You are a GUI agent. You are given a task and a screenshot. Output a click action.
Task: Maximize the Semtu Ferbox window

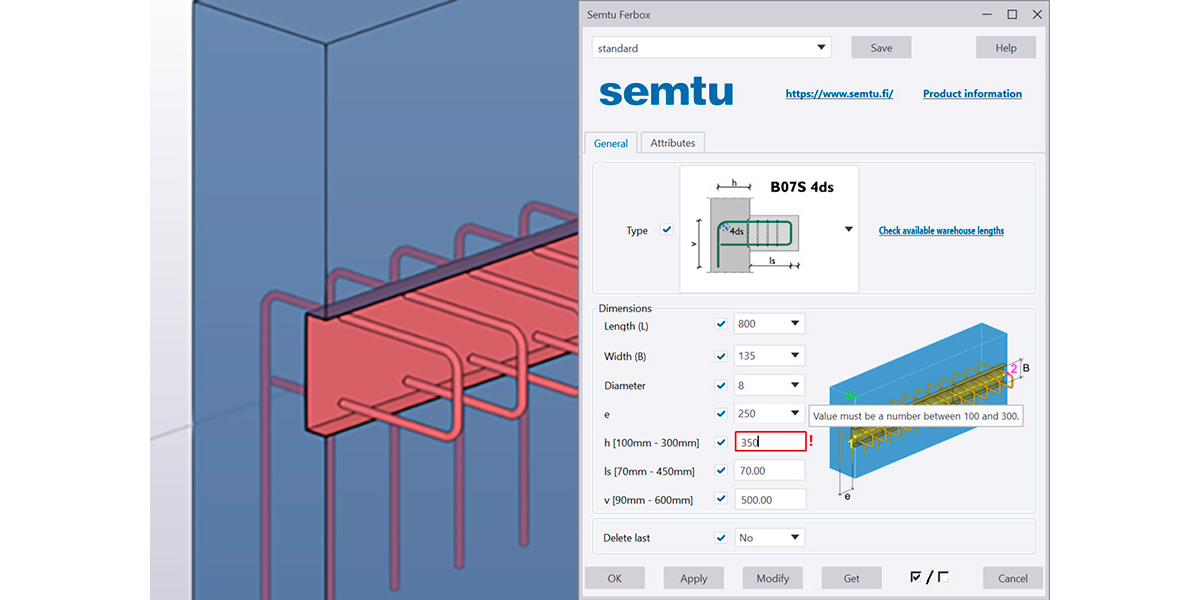point(1012,15)
